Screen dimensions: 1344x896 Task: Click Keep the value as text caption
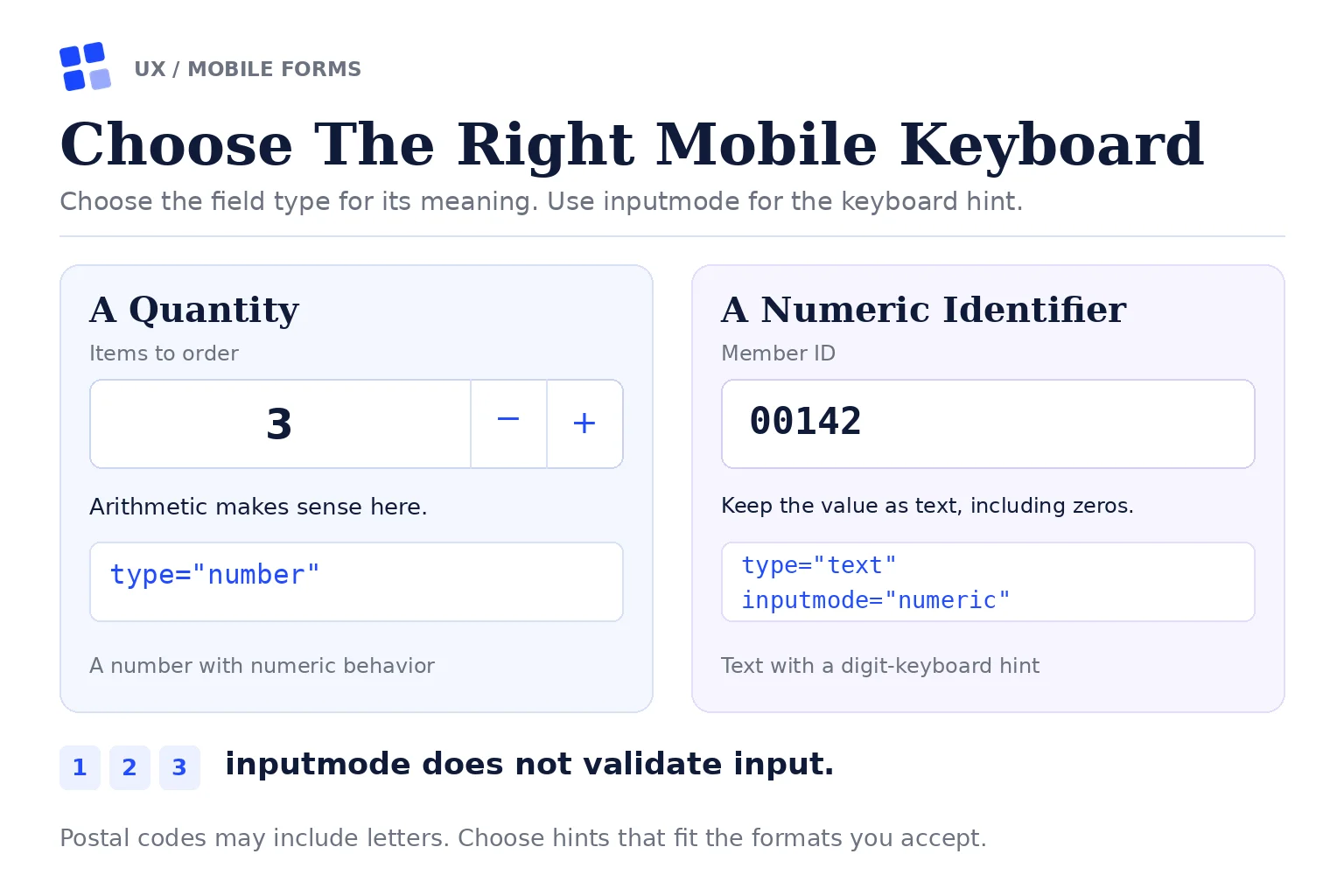927,506
